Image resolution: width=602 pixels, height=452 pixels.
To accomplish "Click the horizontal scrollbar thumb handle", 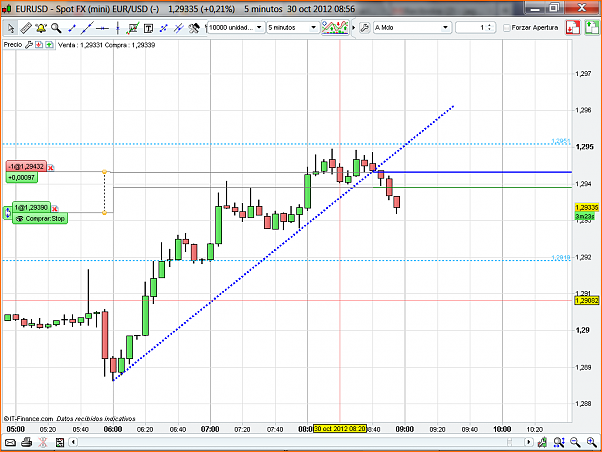I will (x=509, y=442).
